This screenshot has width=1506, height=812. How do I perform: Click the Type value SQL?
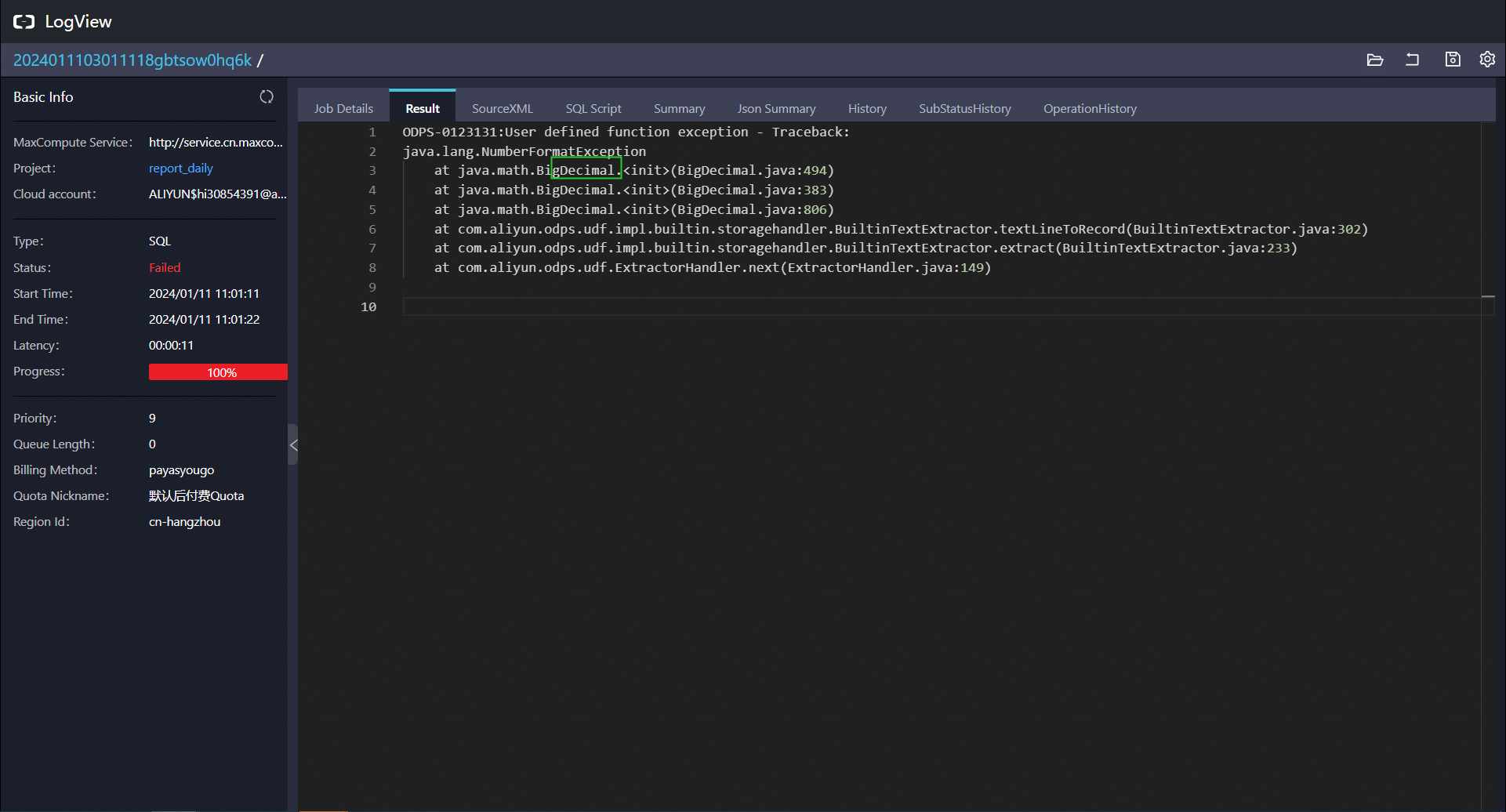click(x=160, y=241)
